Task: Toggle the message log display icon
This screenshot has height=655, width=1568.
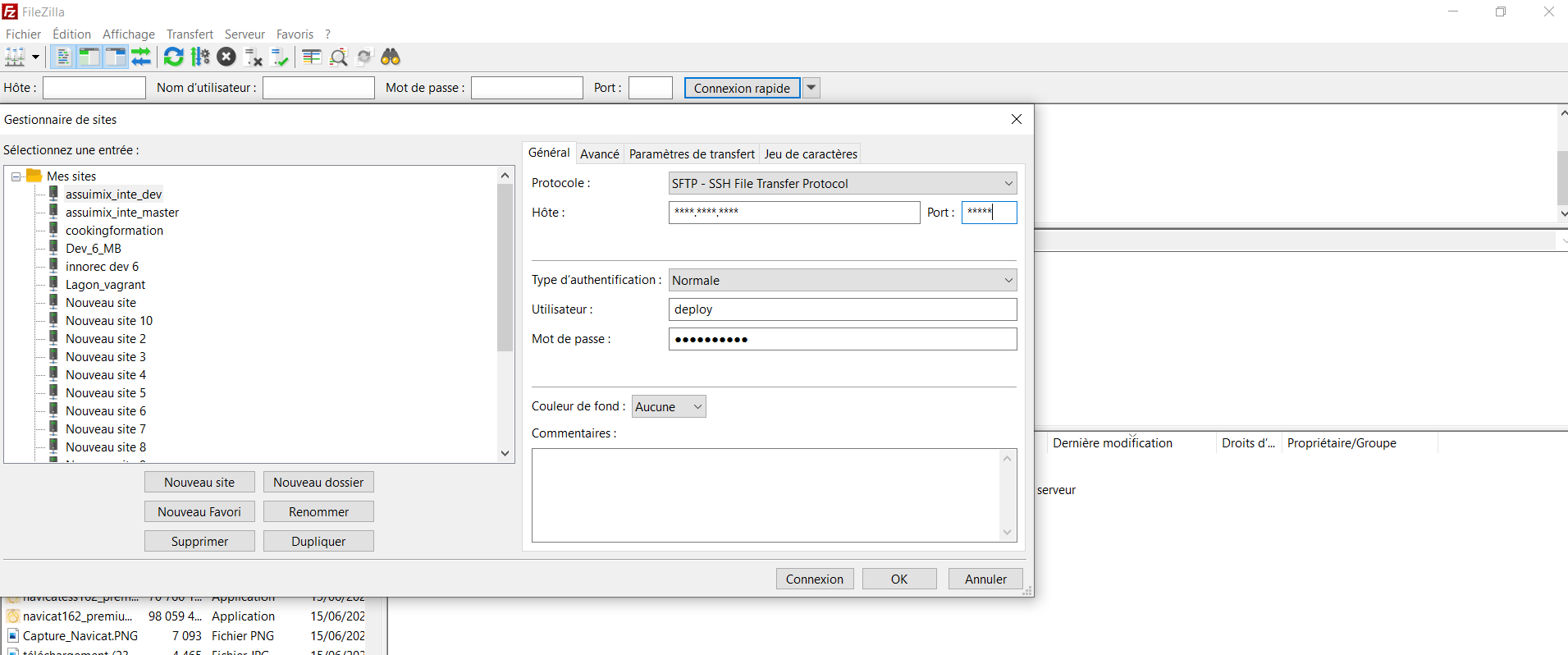Action: coord(63,57)
